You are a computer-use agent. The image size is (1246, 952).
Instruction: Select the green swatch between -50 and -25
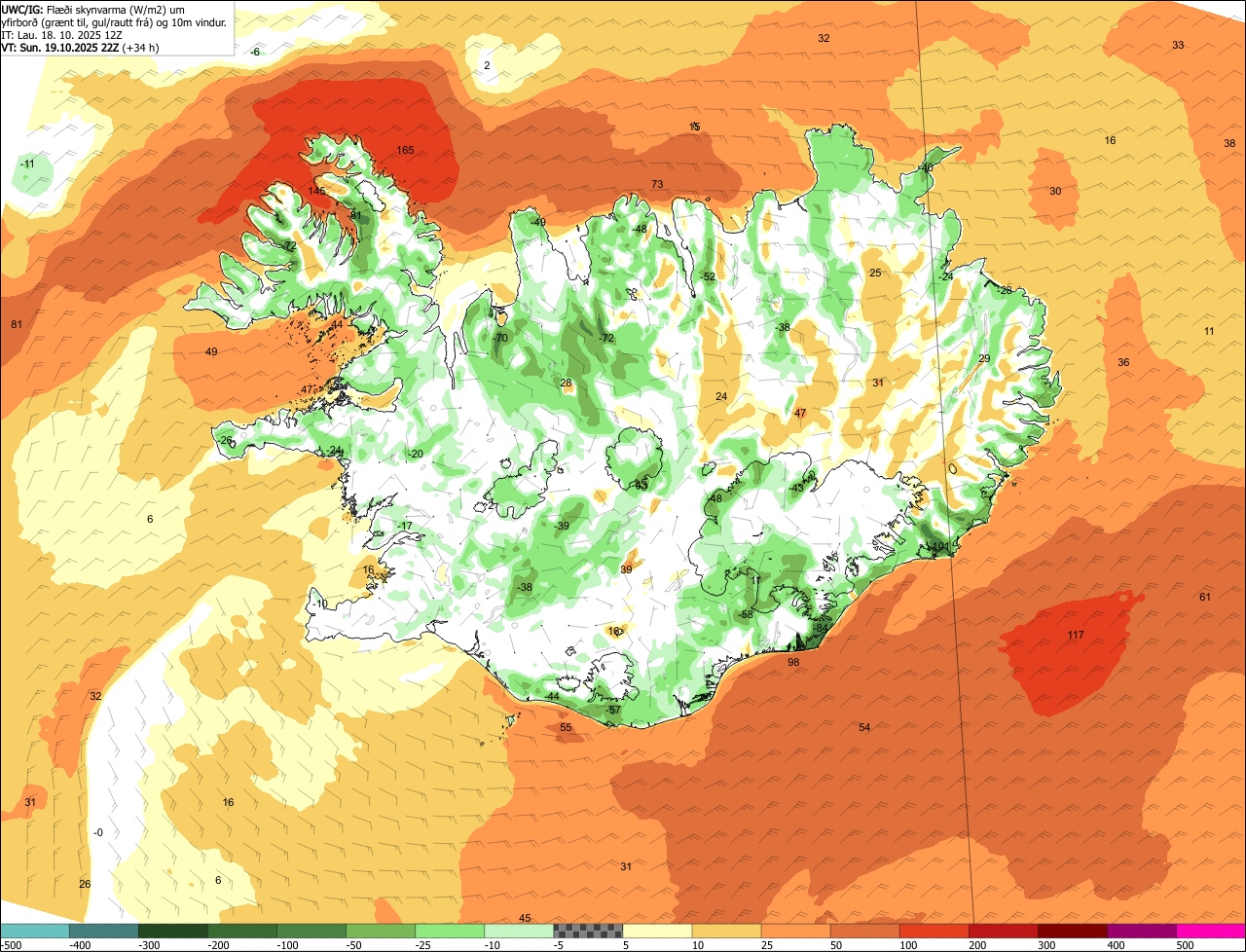381,931
